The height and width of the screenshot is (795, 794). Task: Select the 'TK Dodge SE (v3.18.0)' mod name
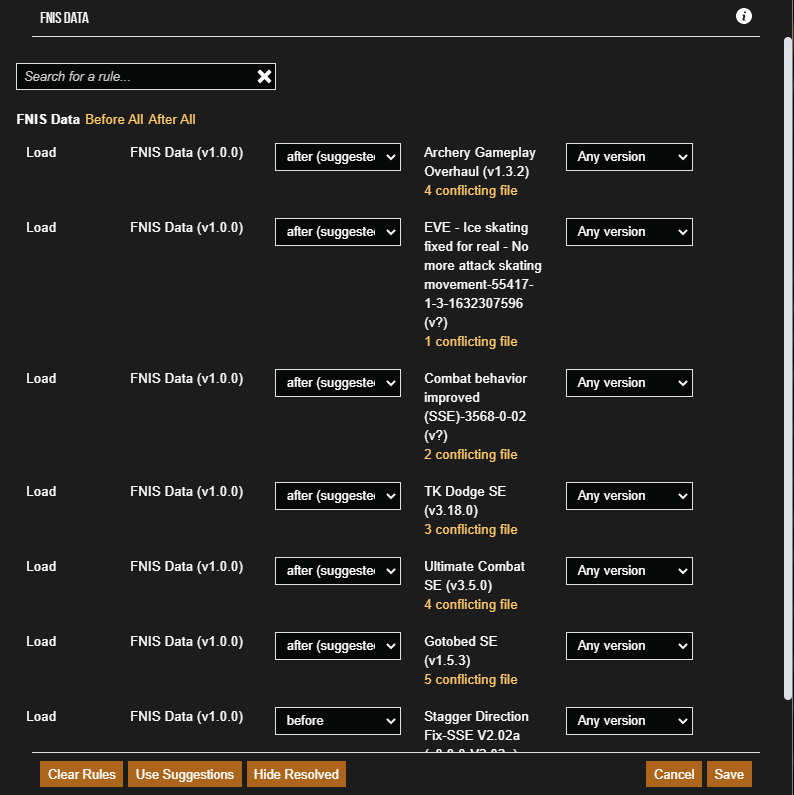[465, 501]
